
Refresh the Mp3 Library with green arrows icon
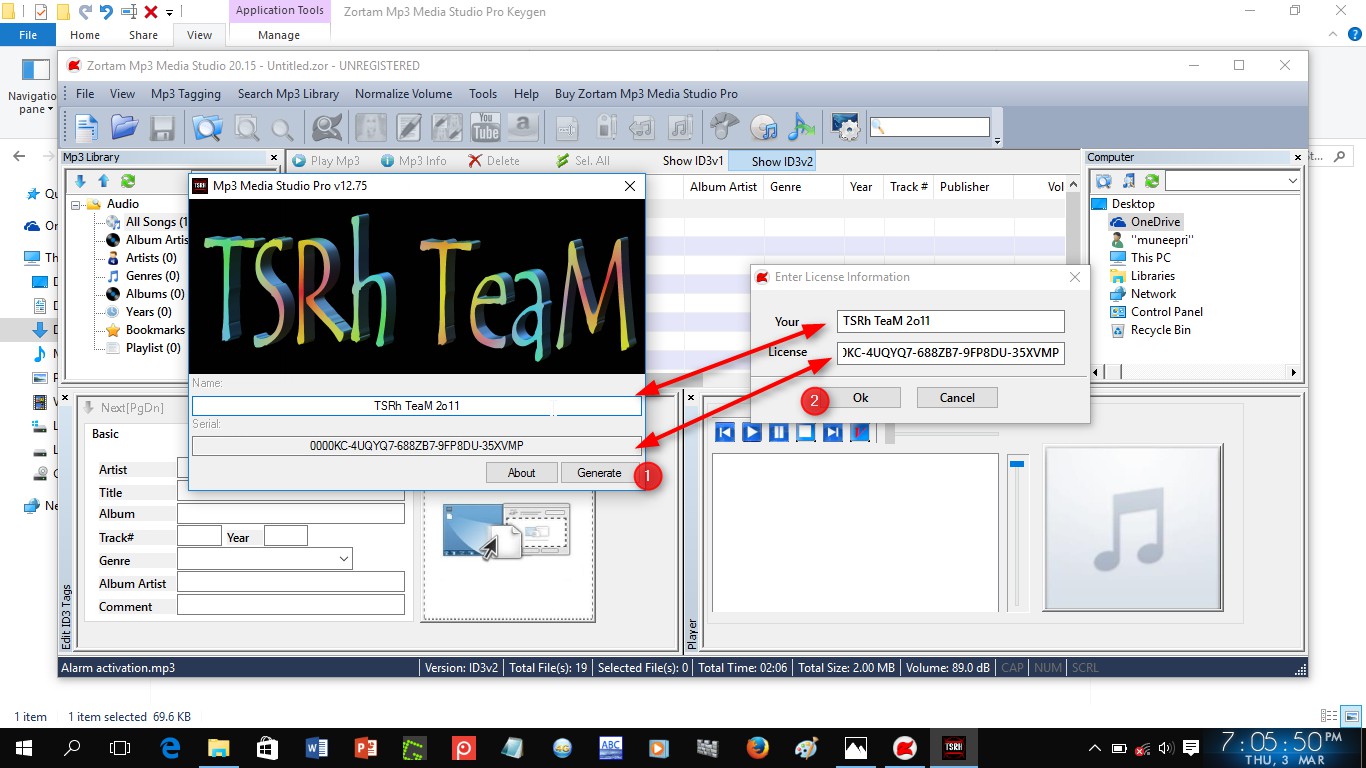127,181
